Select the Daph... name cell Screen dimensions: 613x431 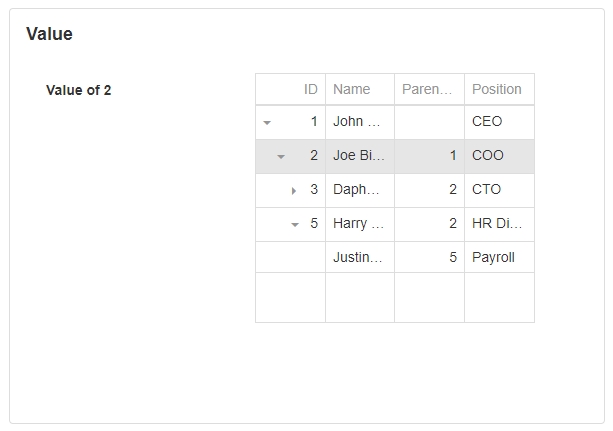pyautogui.click(x=358, y=190)
